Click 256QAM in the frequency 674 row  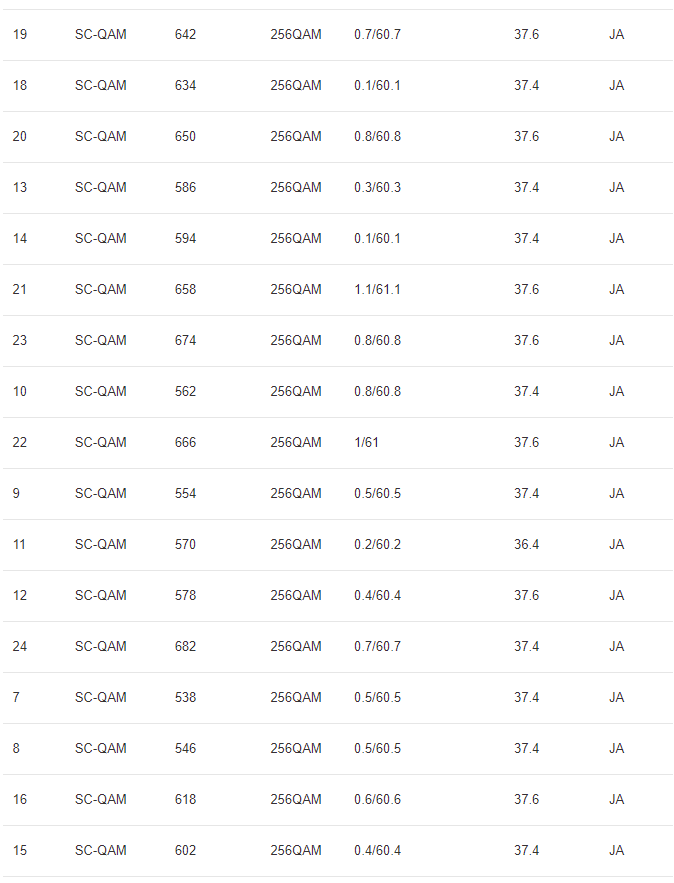pos(296,341)
